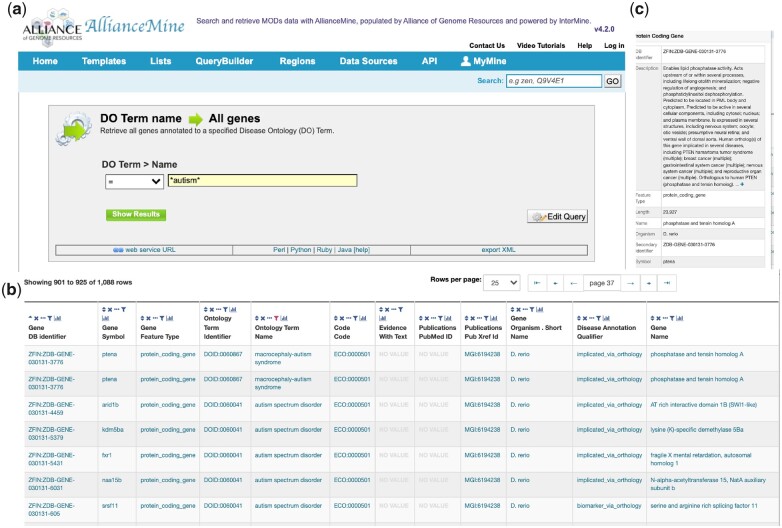Filter the Publications Pub Xref Id column
The height and width of the screenshot is (528, 782).
[486, 318]
